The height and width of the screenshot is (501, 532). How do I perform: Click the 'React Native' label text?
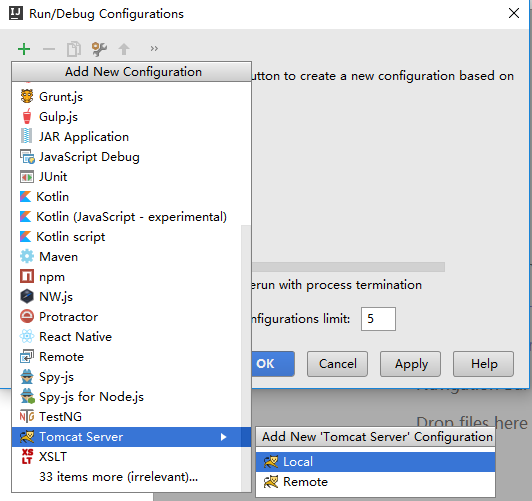pyautogui.click(x=75, y=336)
